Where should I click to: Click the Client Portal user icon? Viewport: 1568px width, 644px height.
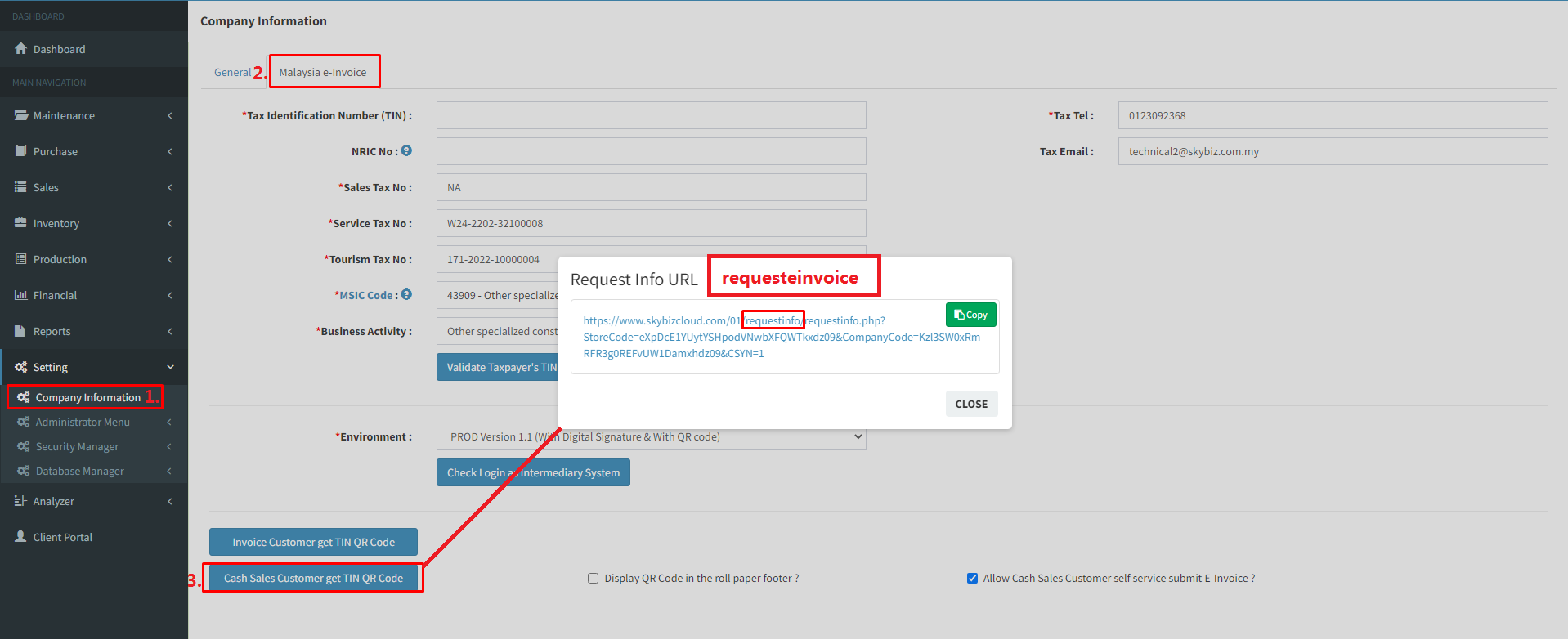click(x=21, y=537)
